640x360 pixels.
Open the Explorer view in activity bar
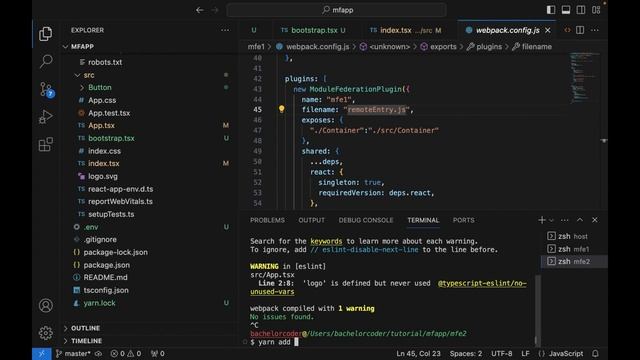coord(45,34)
